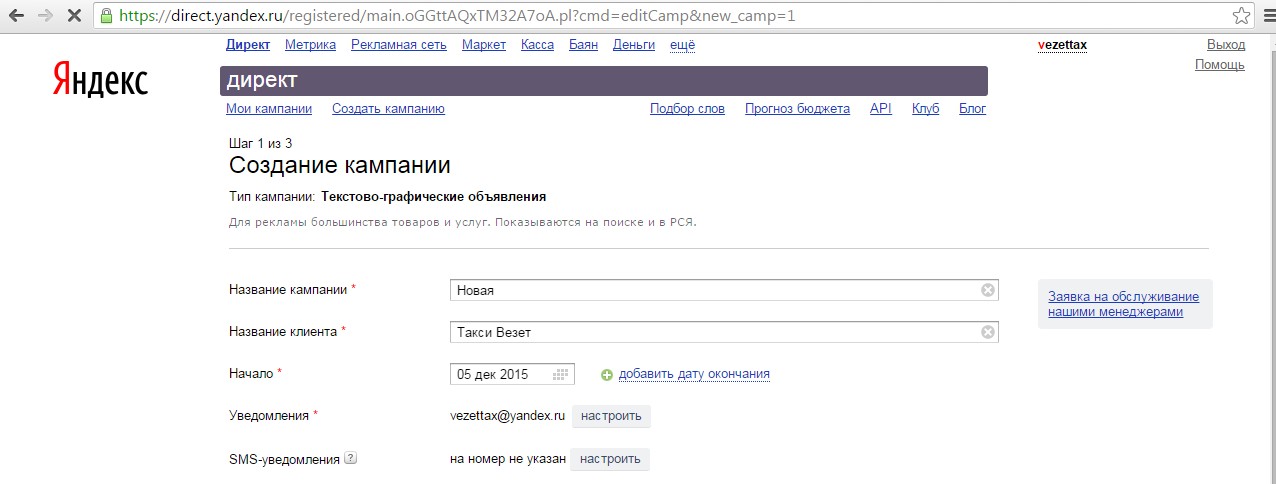The height and width of the screenshot is (484, 1276).
Task: Go back with the browser back arrow
Action: [17, 16]
